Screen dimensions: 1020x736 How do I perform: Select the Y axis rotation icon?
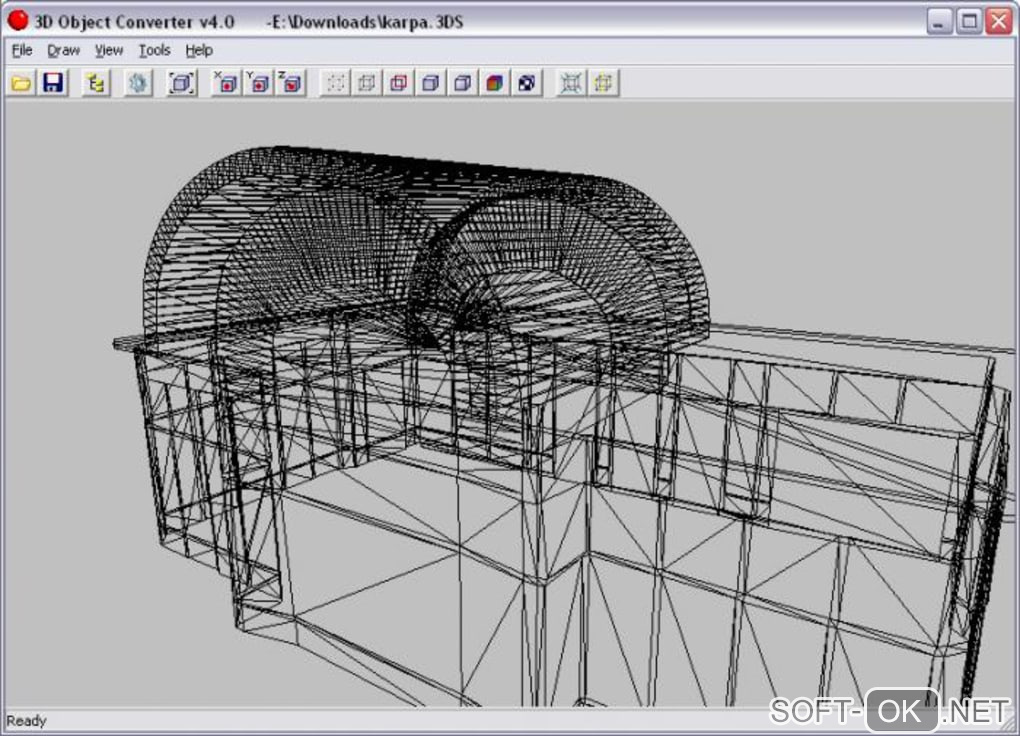(x=259, y=83)
